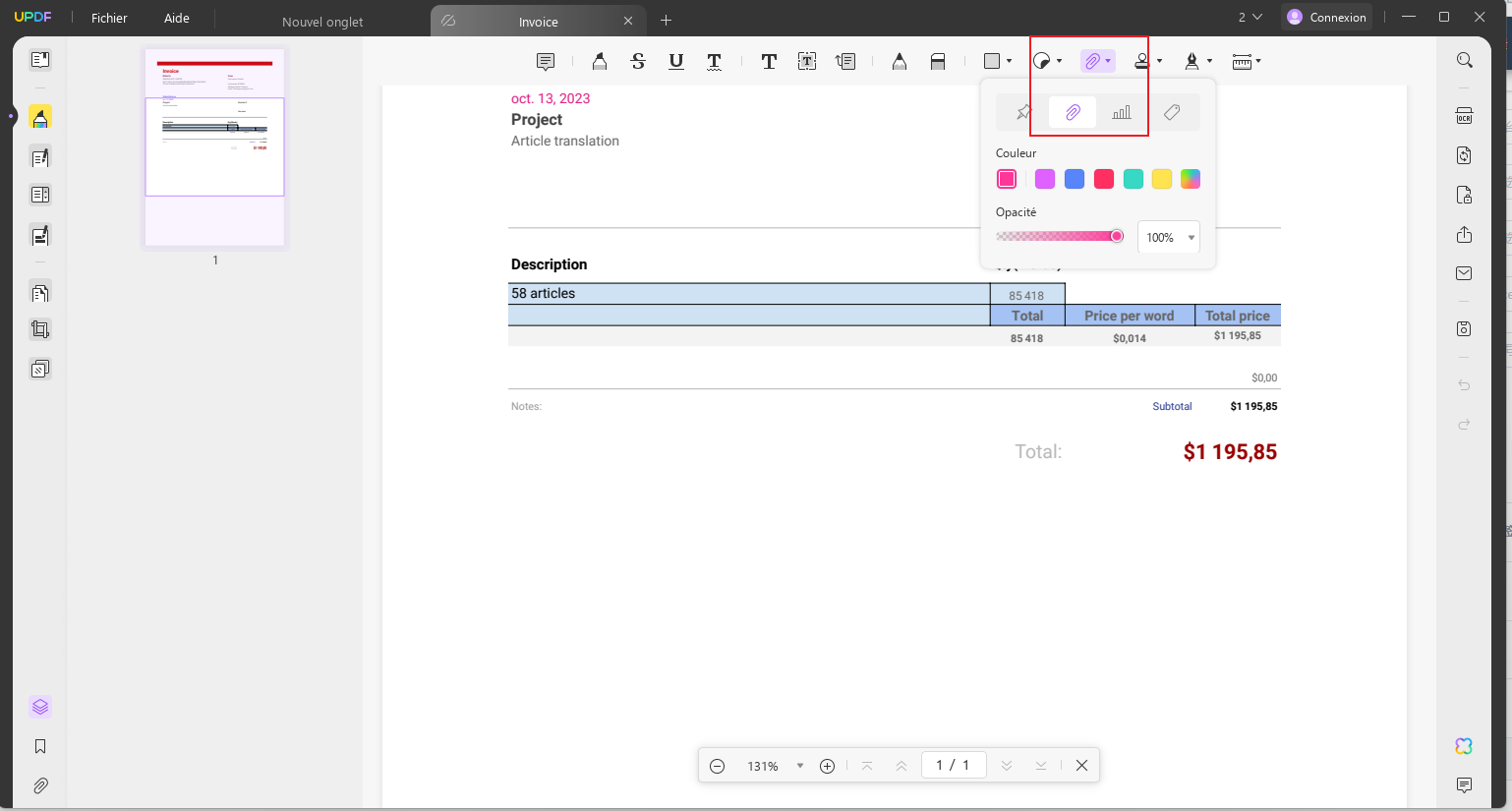This screenshot has width=1512, height=811.
Task: Select the measurement ruler tool
Action: pyautogui.click(x=1242, y=61)
